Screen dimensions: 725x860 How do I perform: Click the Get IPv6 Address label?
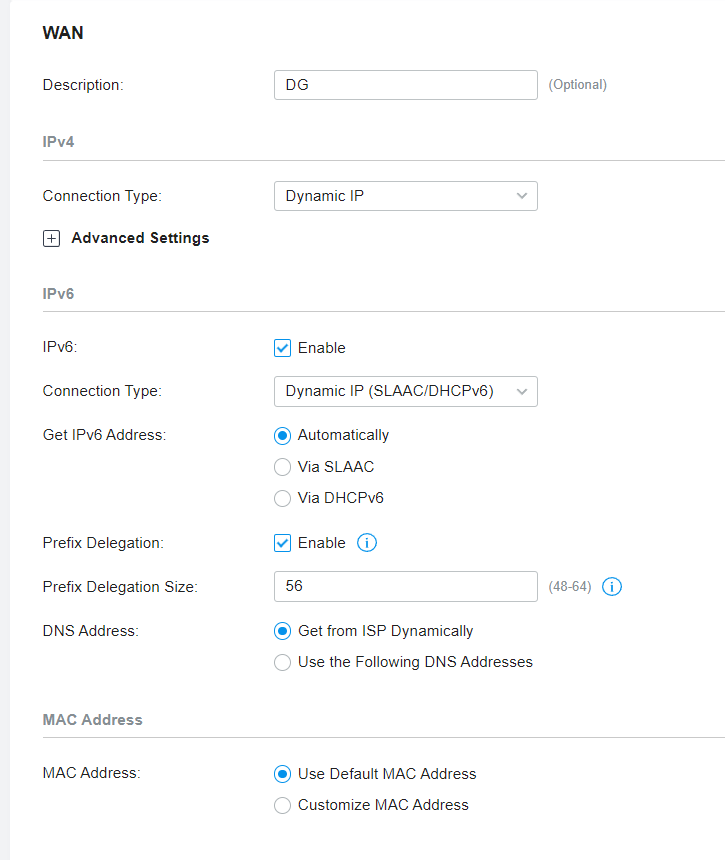(104, 435)
